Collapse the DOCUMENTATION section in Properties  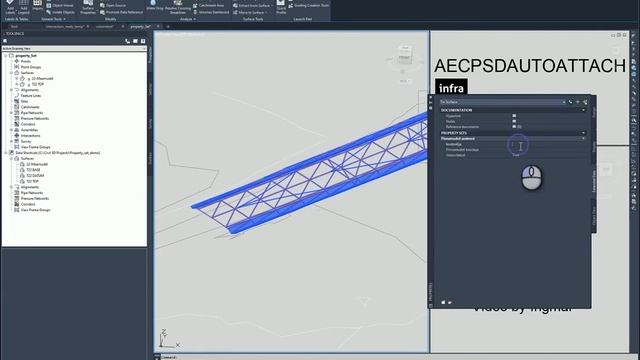click(583, 110)
